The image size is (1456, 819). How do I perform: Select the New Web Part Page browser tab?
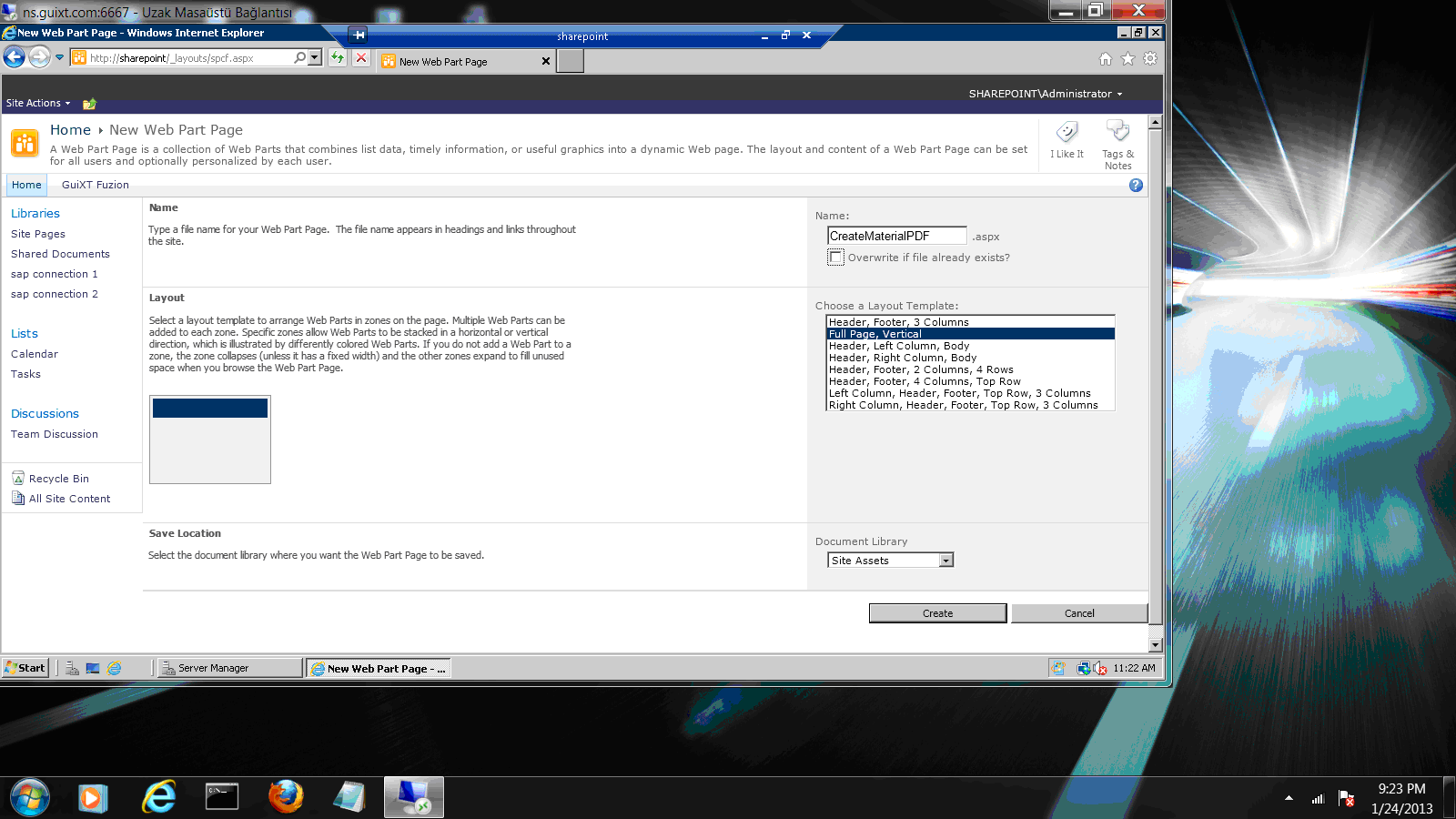point(466,61)
